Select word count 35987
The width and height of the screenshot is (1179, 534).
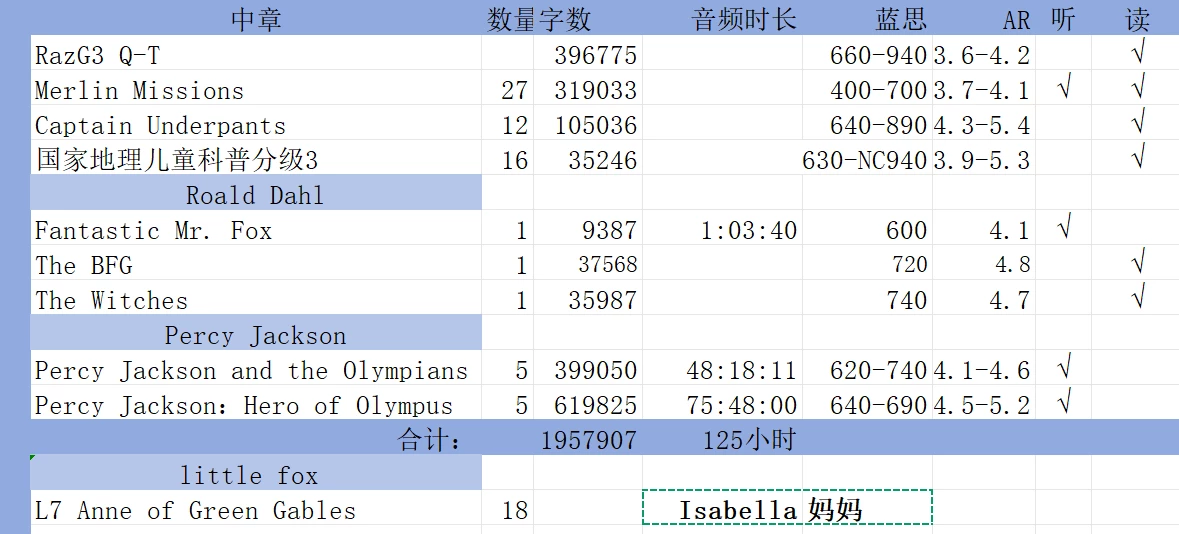click(588, 299)
